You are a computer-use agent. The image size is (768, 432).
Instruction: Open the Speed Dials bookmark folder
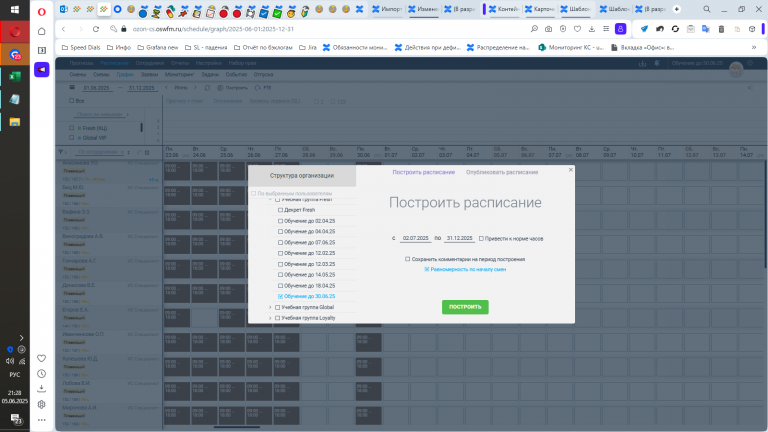click(x=81, y=48)
